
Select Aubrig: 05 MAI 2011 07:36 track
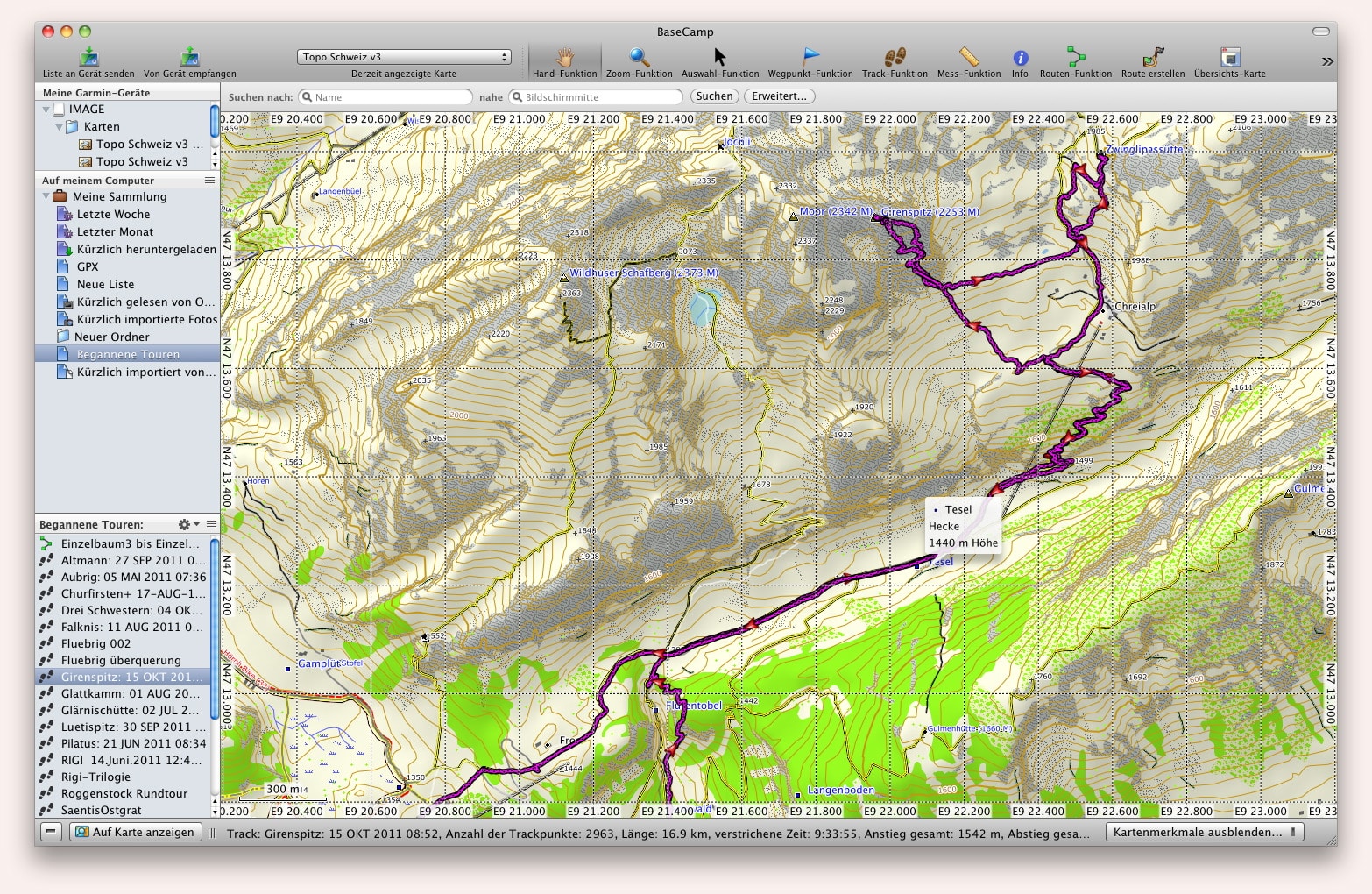click(x=123, y=578)
